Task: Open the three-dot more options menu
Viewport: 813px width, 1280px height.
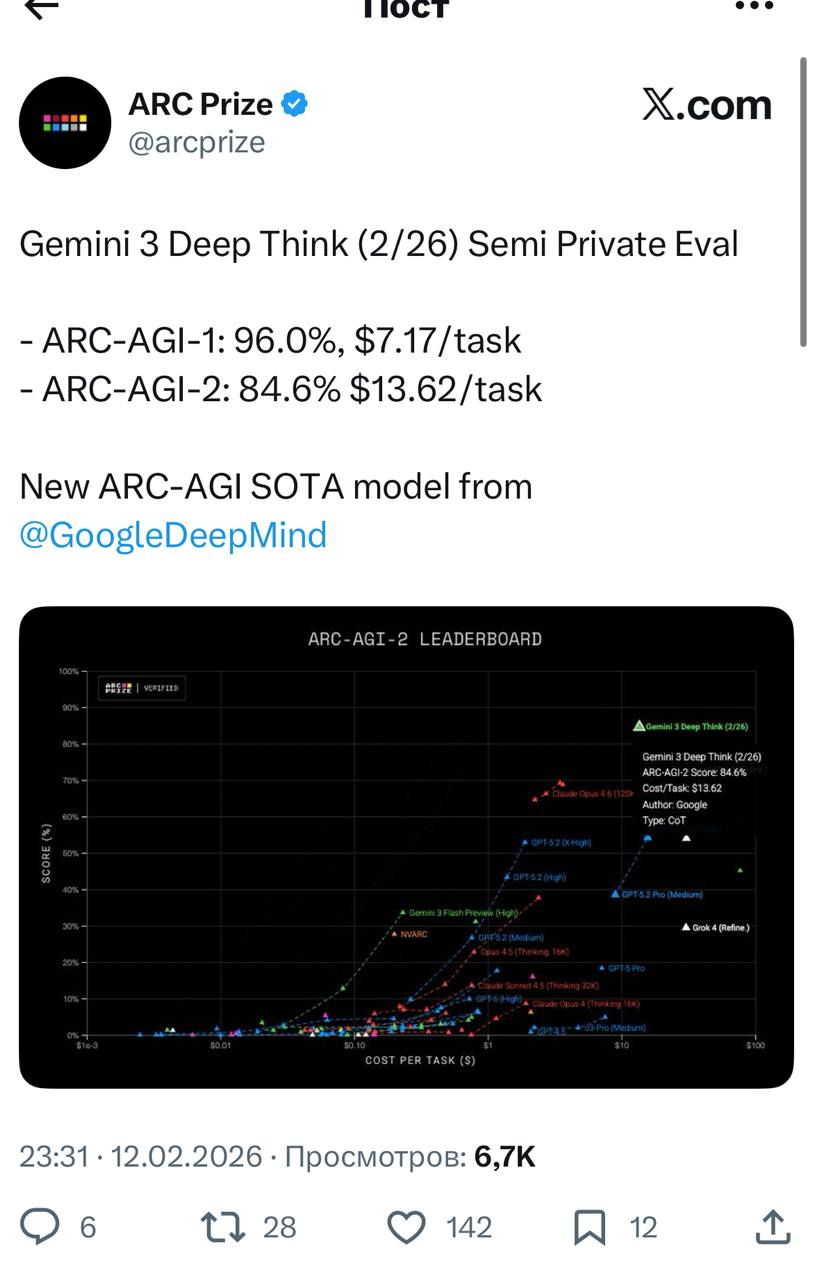Action: click(754, 5)
